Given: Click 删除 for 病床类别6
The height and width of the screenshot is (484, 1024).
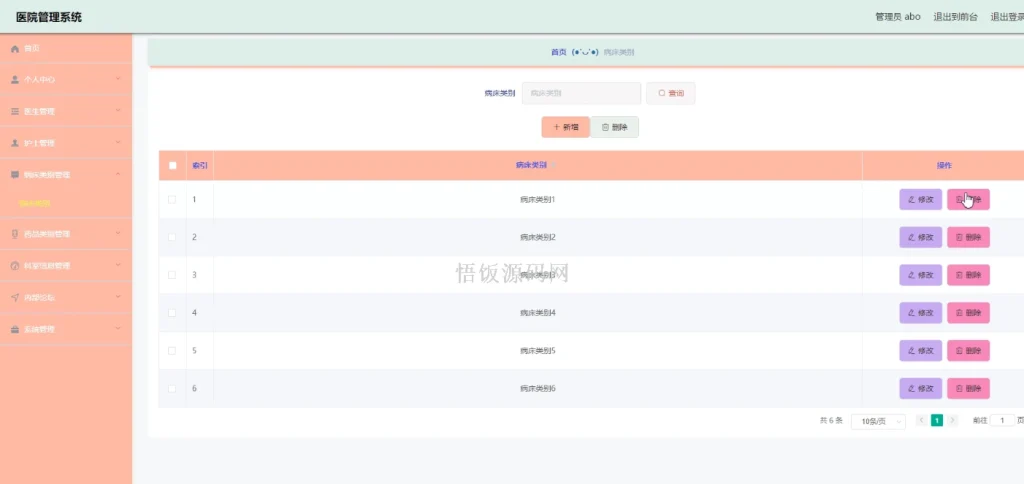Looking at the screenshot, I should point(968,389).
